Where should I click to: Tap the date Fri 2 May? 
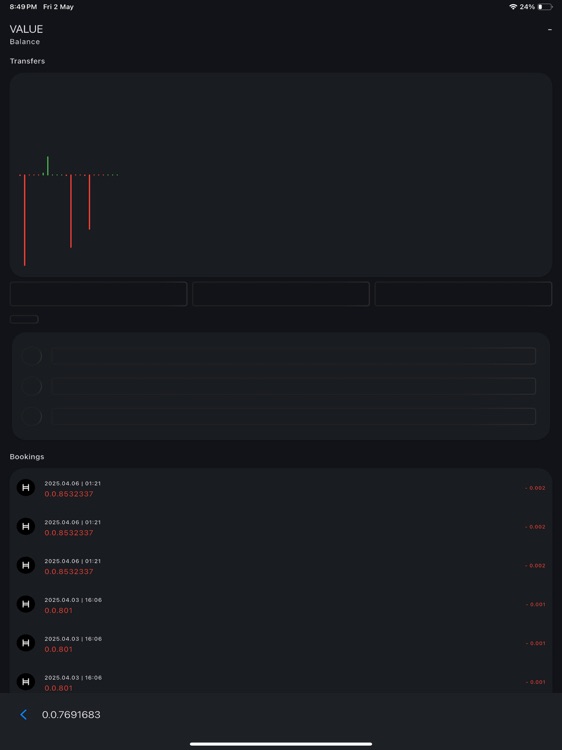58,7
